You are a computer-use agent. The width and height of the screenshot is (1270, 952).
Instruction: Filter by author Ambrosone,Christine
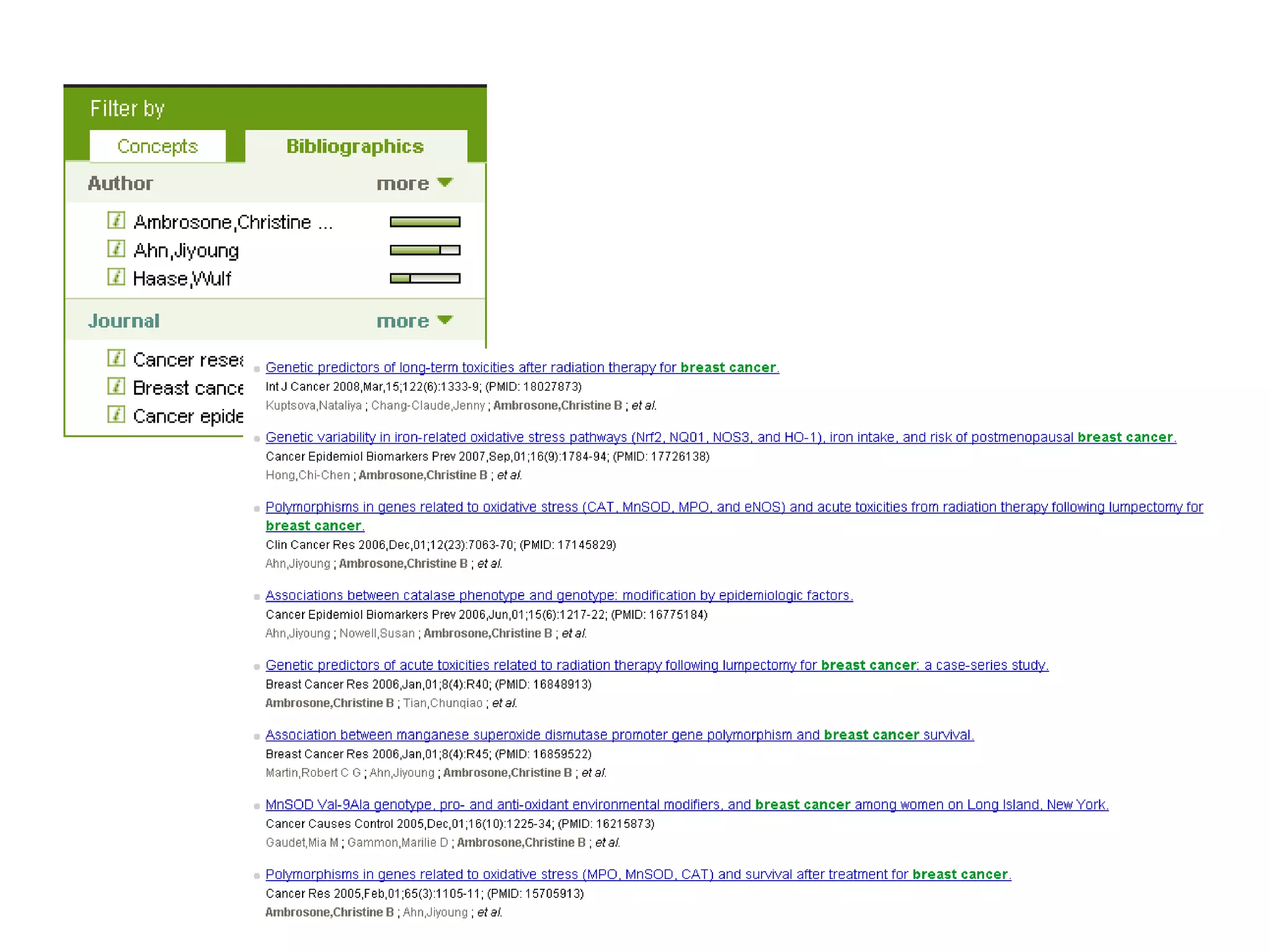click(233, 222)
